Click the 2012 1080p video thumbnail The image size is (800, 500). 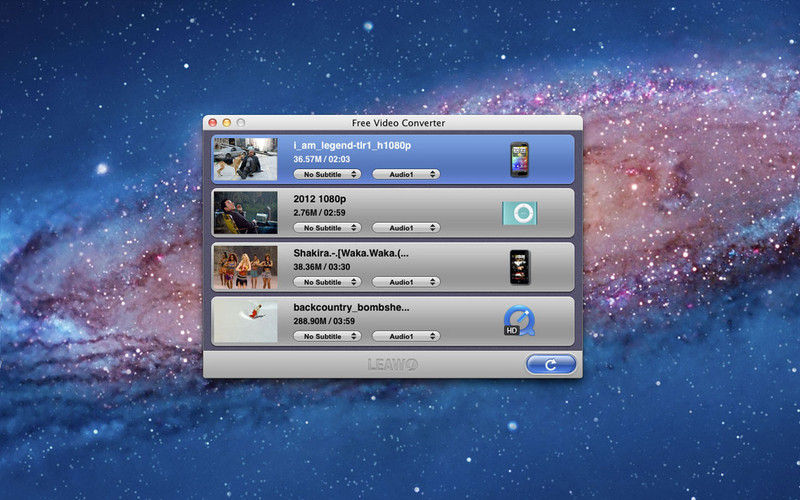pos(245,213)
